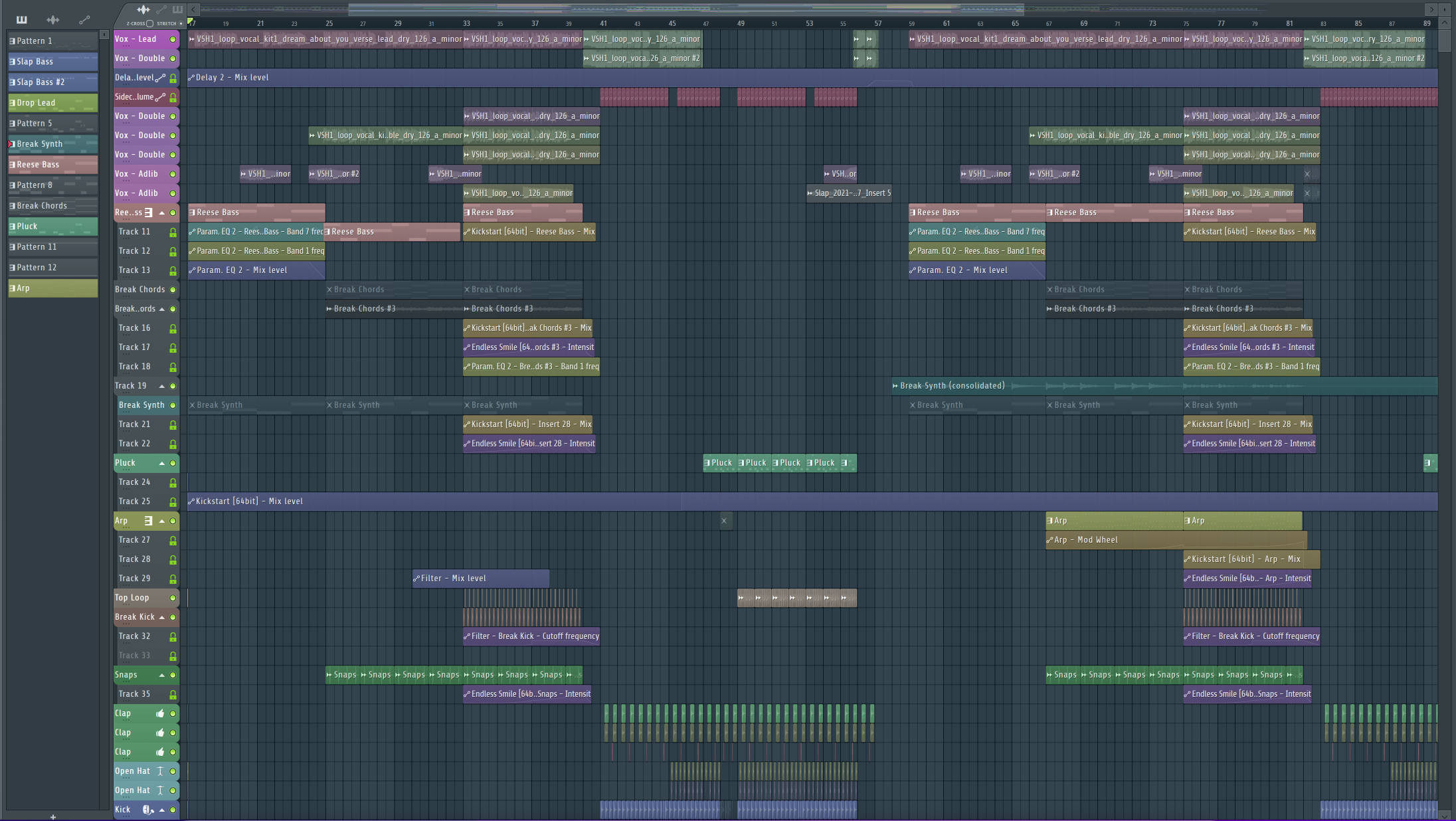Toggle the STRETCH option
This screenshot has height=821, width=1456.
pos(181,23)
